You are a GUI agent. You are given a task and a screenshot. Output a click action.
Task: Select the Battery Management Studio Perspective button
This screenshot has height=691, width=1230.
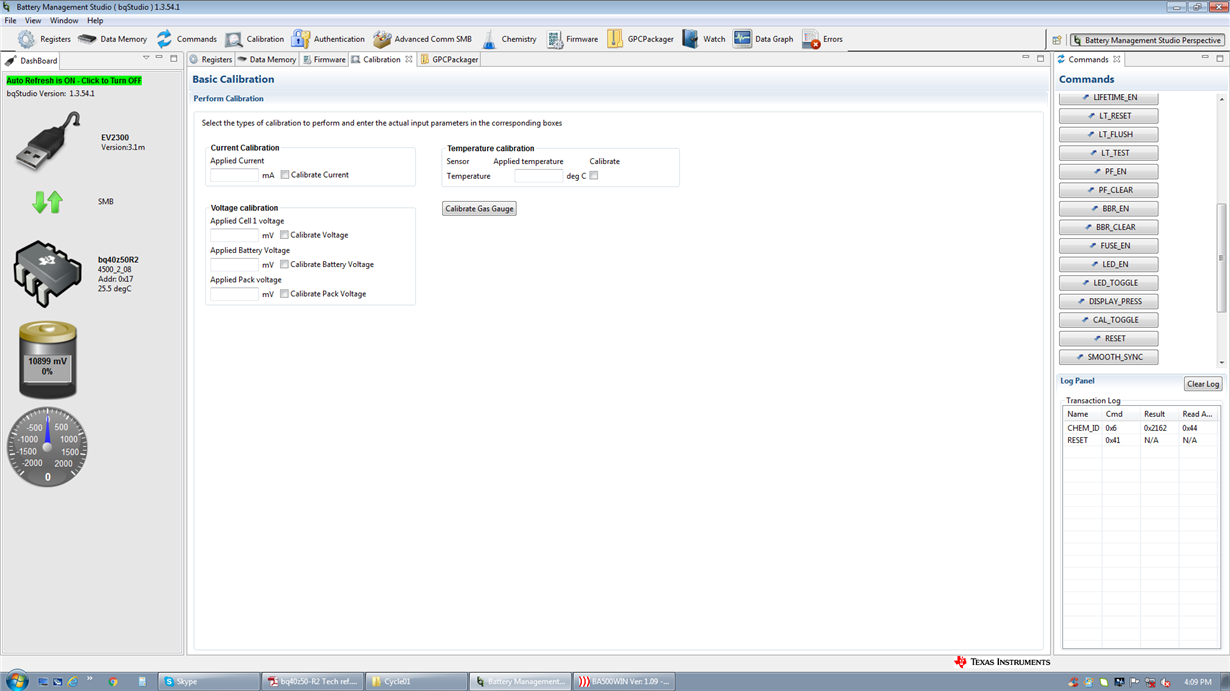pyautogui.click(x=1147, y=40)
